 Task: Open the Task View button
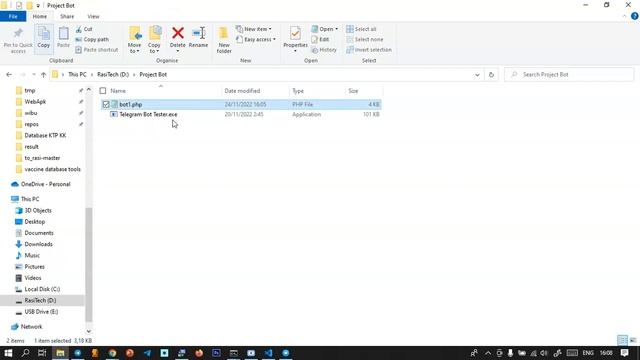pyautogui.click(x=42, y=353)
